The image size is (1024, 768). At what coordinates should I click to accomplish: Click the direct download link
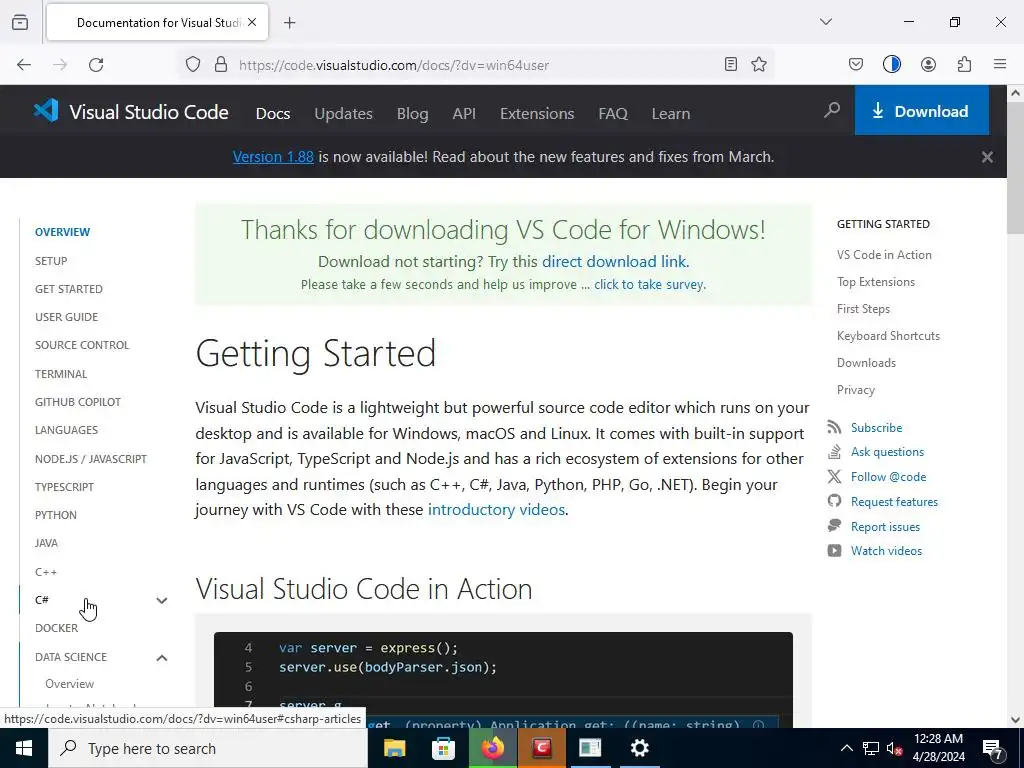coord(614,261)
